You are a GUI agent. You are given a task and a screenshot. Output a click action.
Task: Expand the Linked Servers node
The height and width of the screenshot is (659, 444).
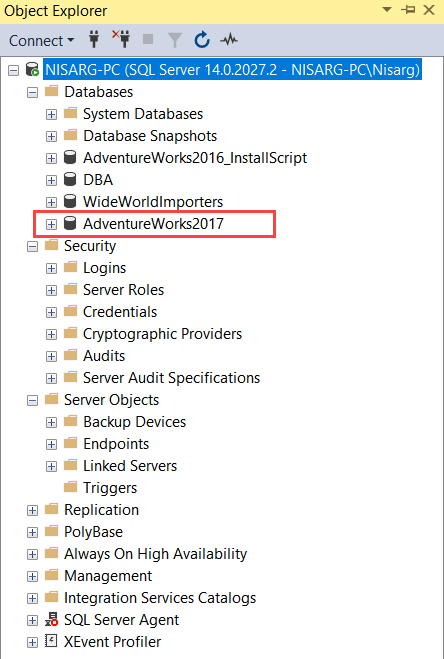(x=51, y=466)
